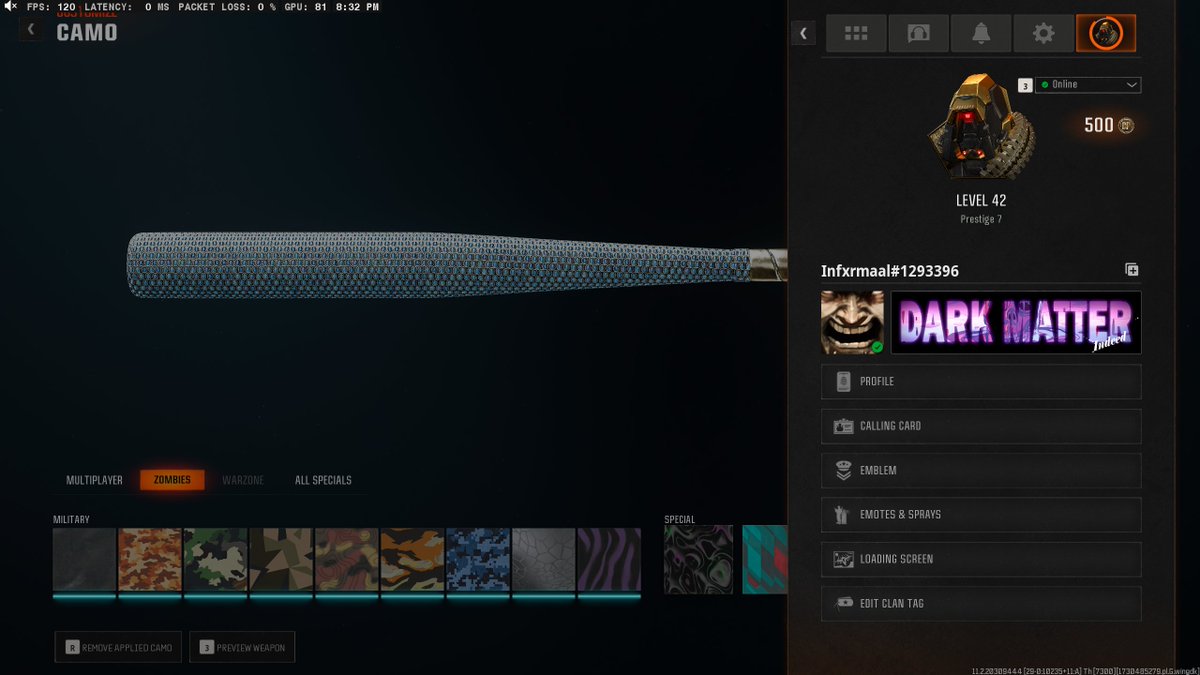Select the red-brown topographic camo swatch

point(347,560)
